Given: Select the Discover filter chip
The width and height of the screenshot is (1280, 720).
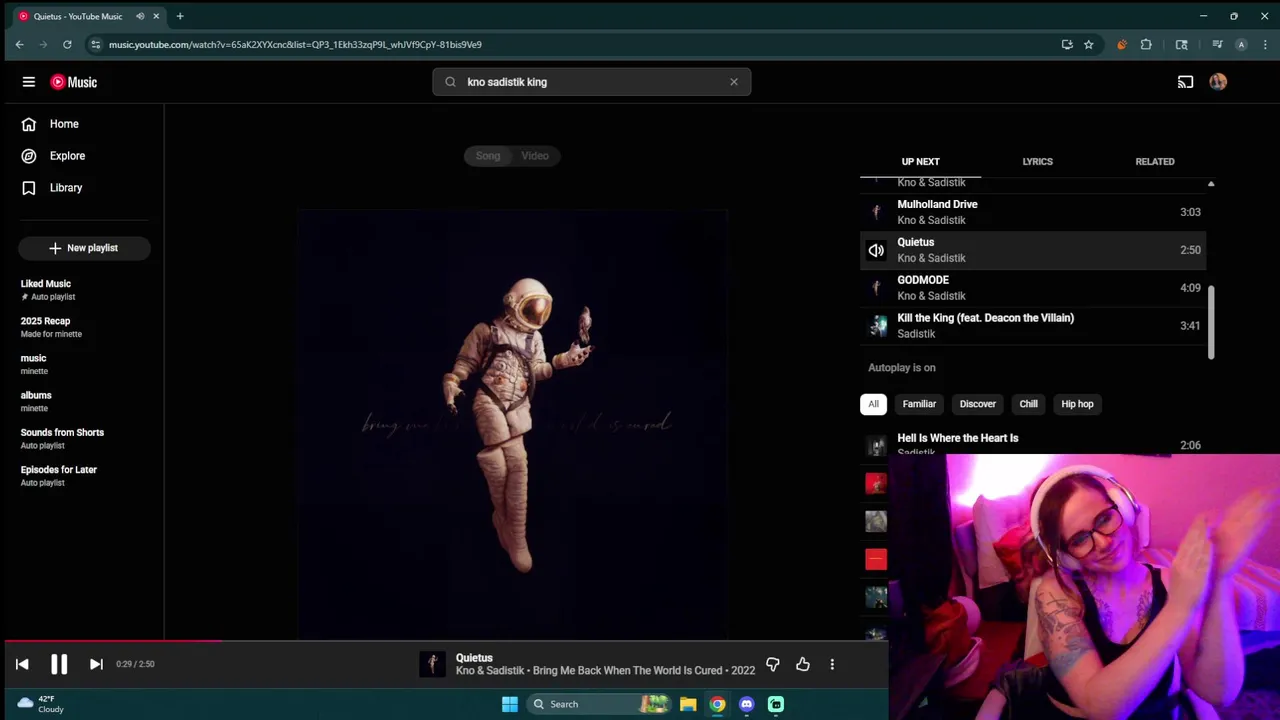Looking at the screenshot, I should 978,404.
